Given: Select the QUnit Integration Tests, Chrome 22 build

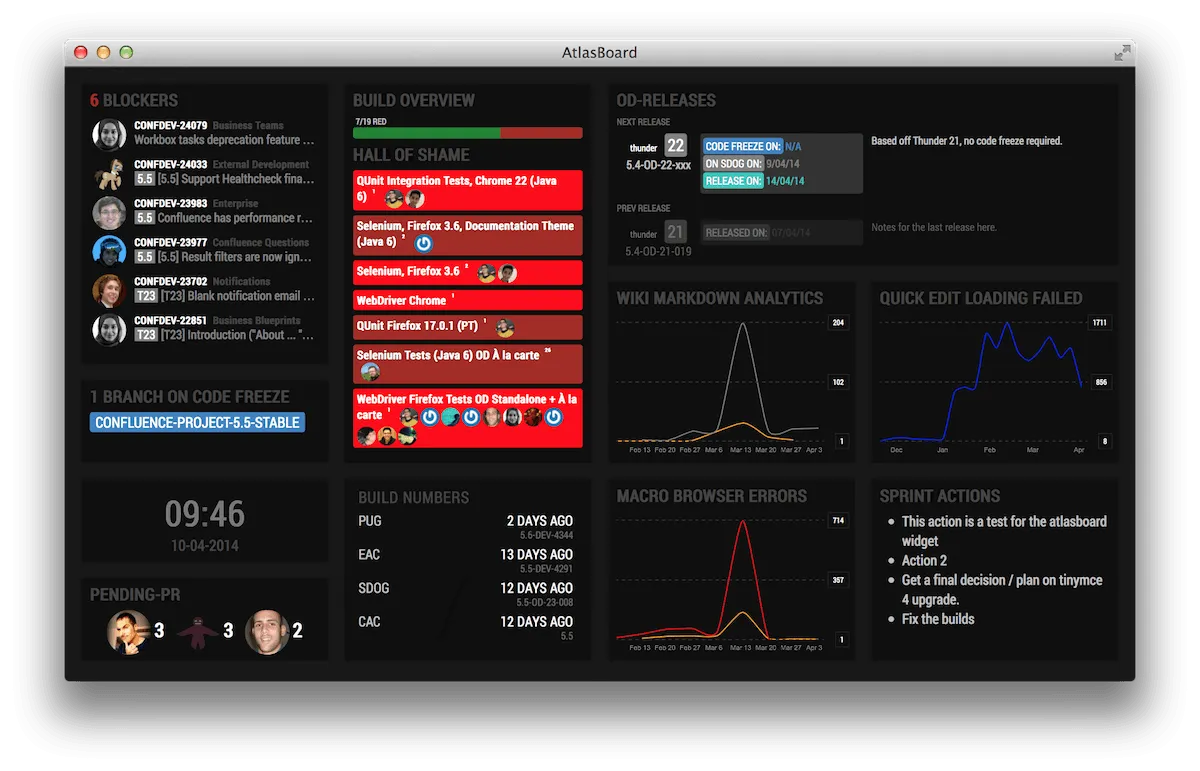Looking at the screenshot, I should (468, 190).
